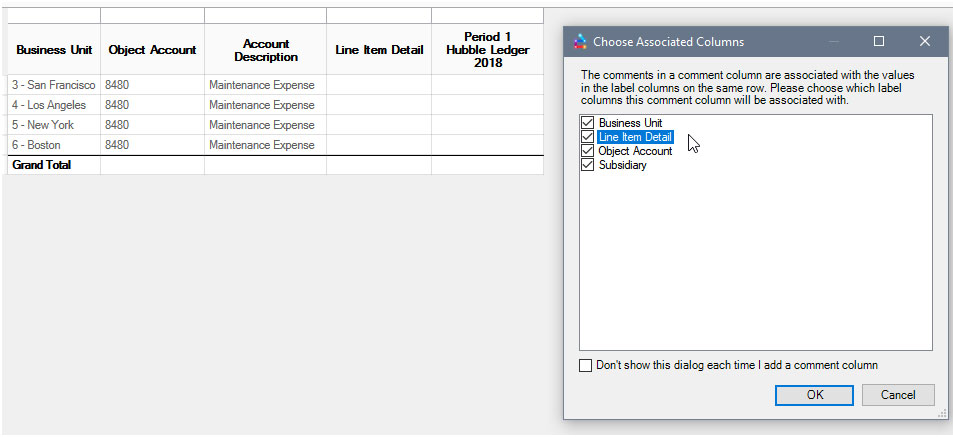Enable Don't show this dialog checkbox

point(586,365)
